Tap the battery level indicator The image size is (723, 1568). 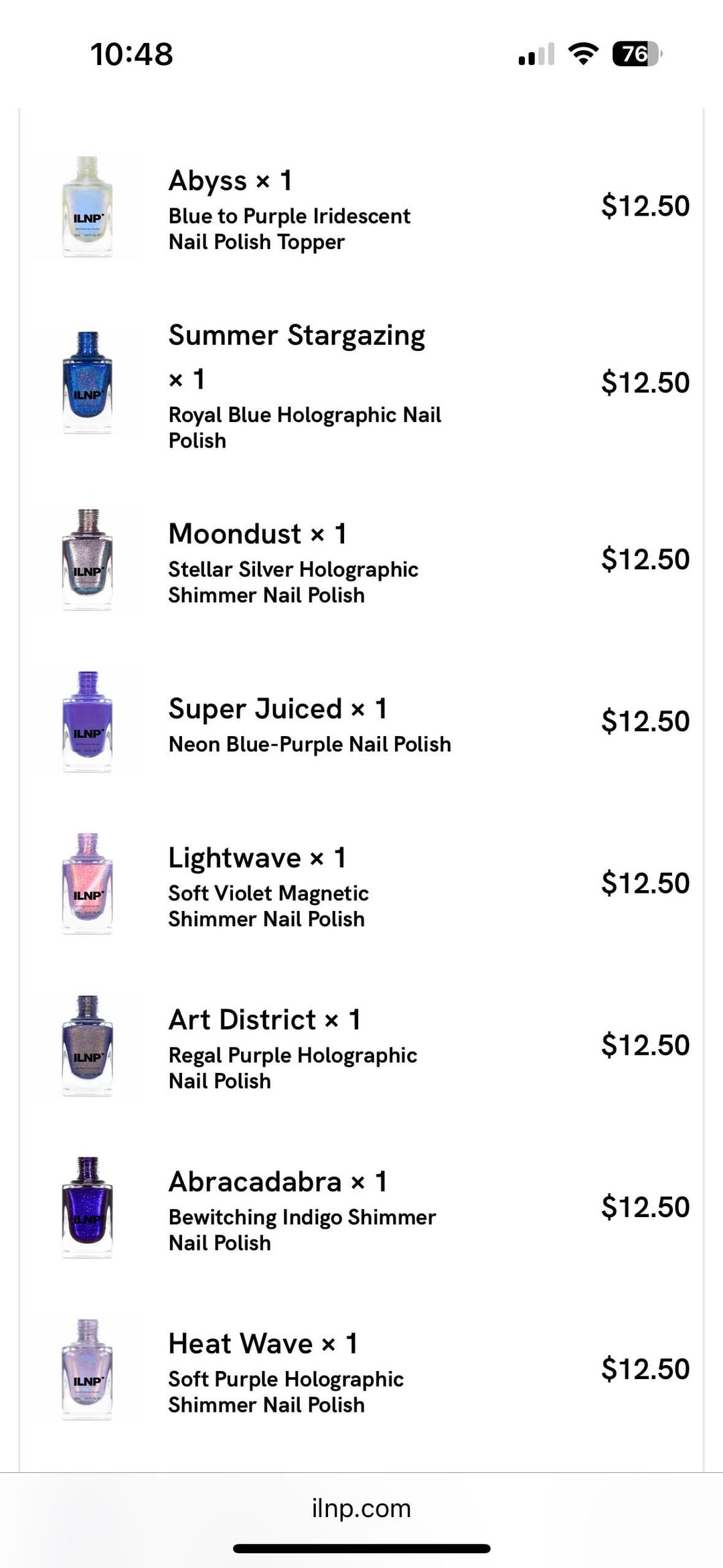point(636,54)
